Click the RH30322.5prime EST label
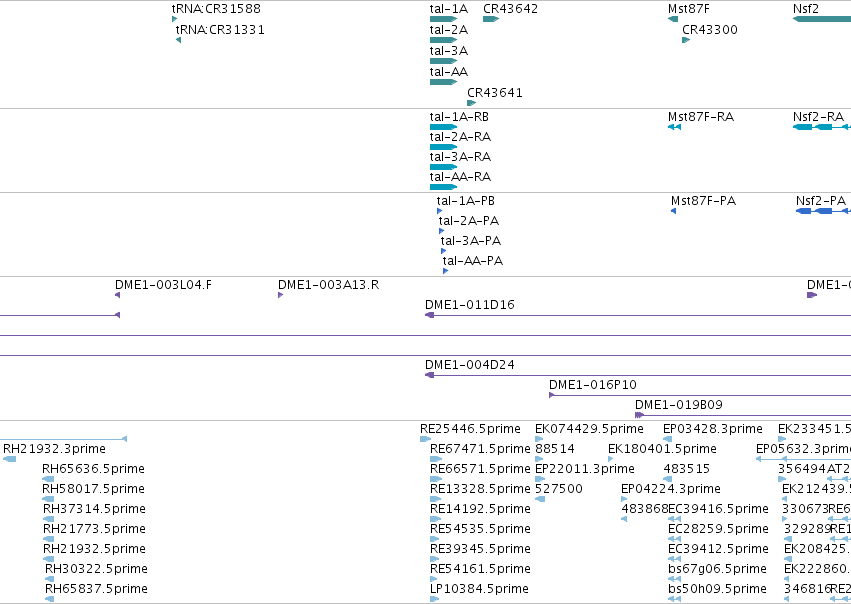This screenshot has width=851, height=604. (96, 570)
